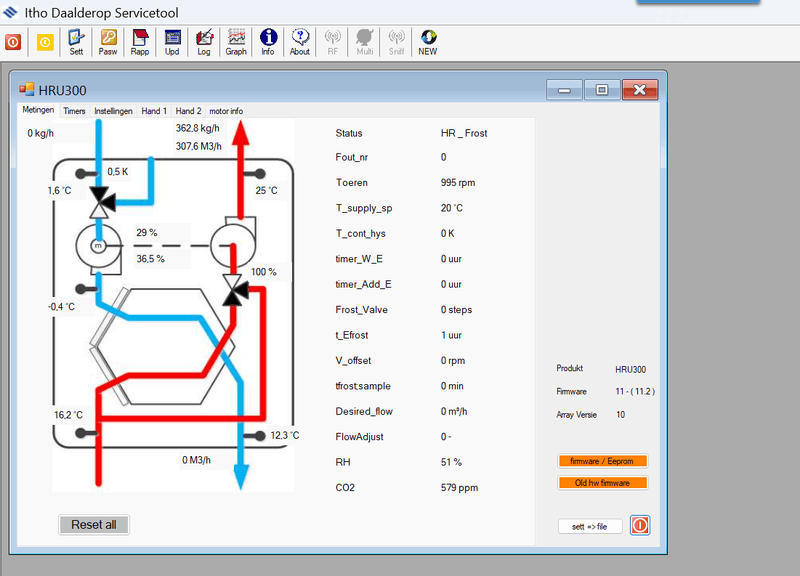Click the Produkt value HRU300
This screenshot has height=576, width=800.
click(630, 369)
